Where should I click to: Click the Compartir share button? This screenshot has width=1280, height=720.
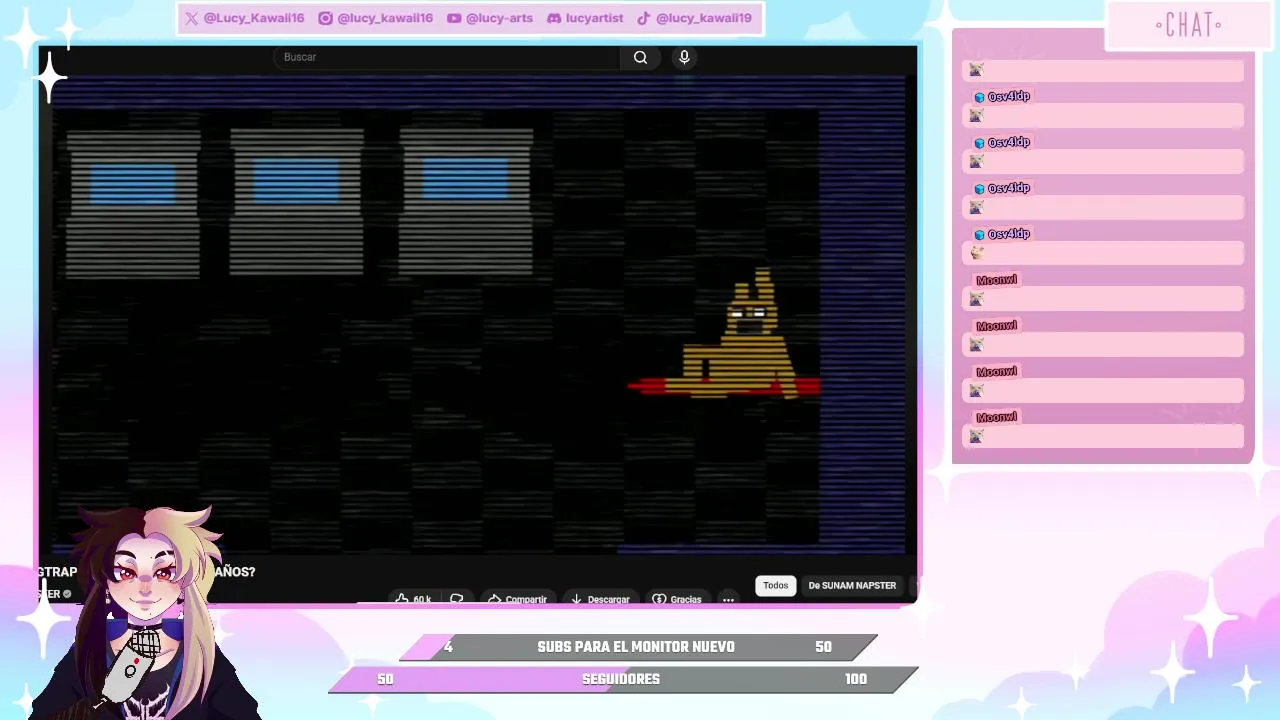coord(517,599)
